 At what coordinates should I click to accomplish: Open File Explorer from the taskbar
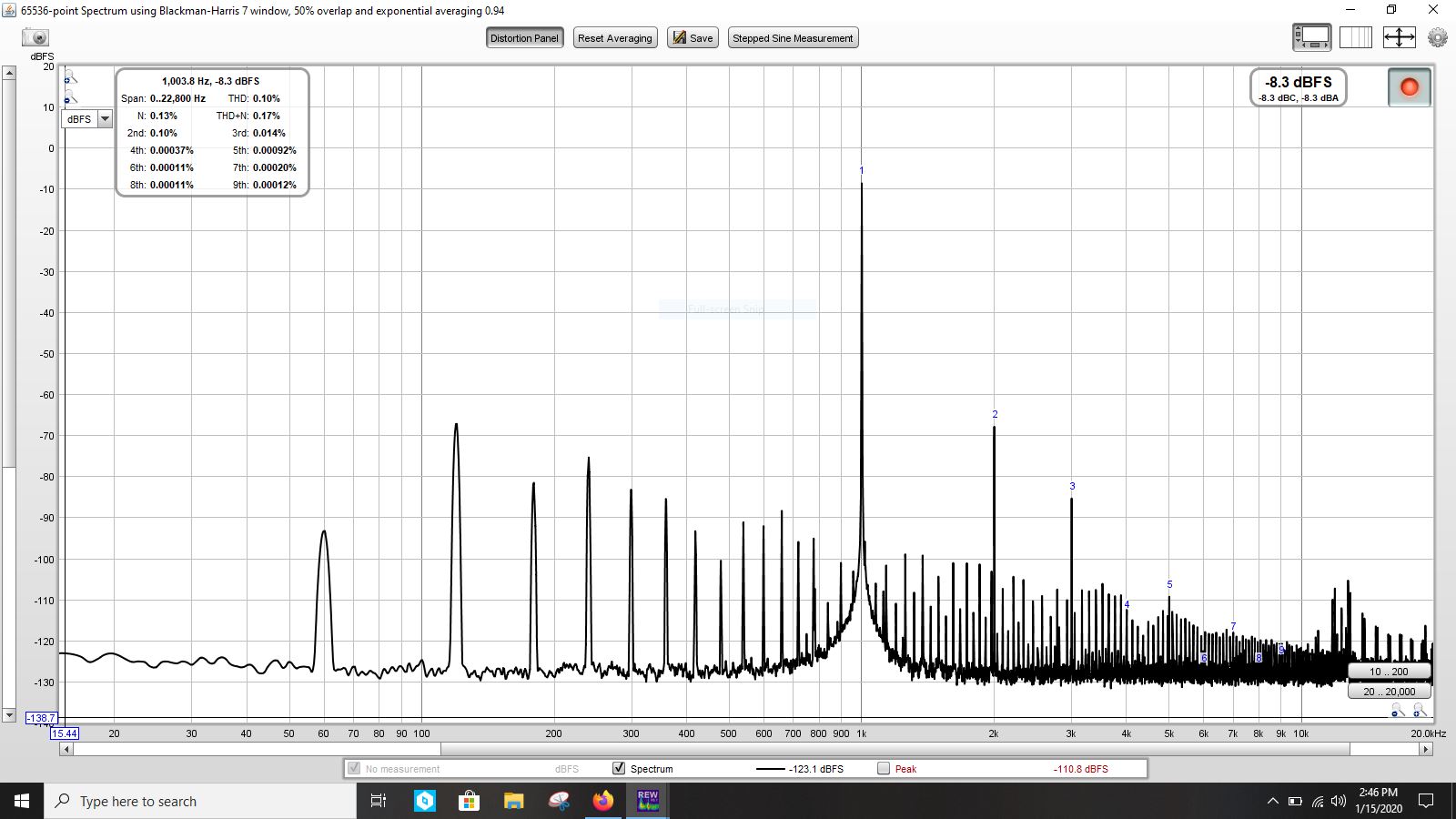point(514,801)
